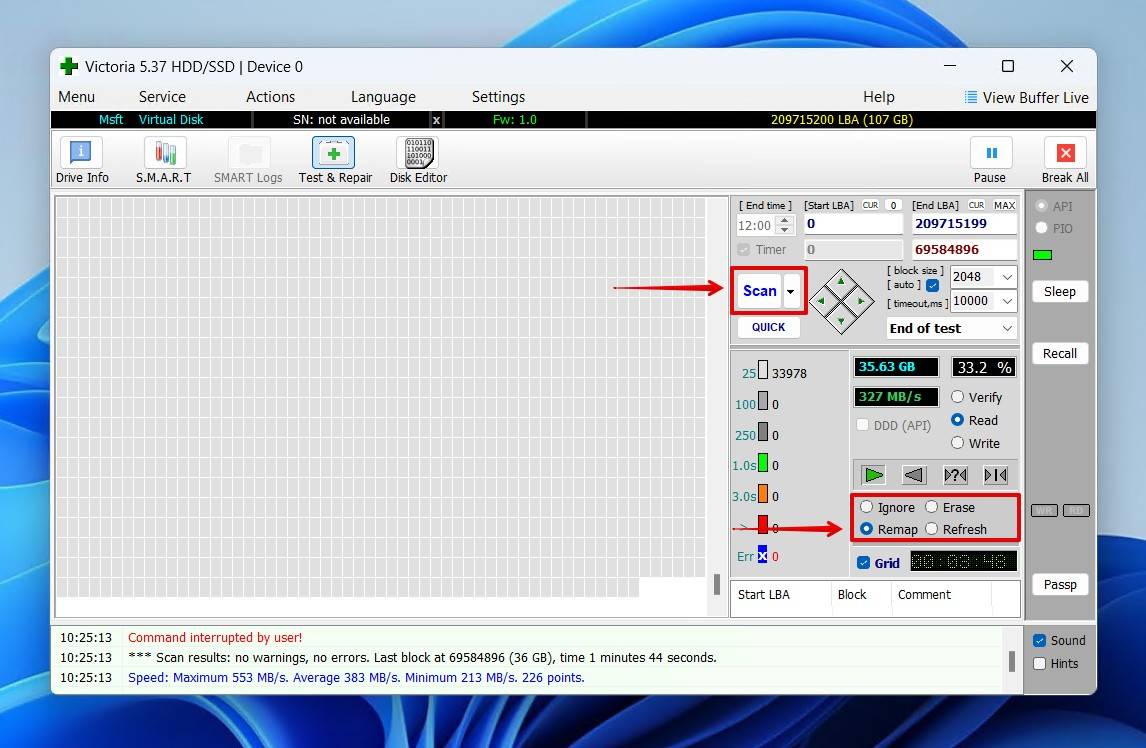The width and height of the screenshot is (1146, 748).
Task: Toggle the Sound checkbox
Action: pos(1039,641)
